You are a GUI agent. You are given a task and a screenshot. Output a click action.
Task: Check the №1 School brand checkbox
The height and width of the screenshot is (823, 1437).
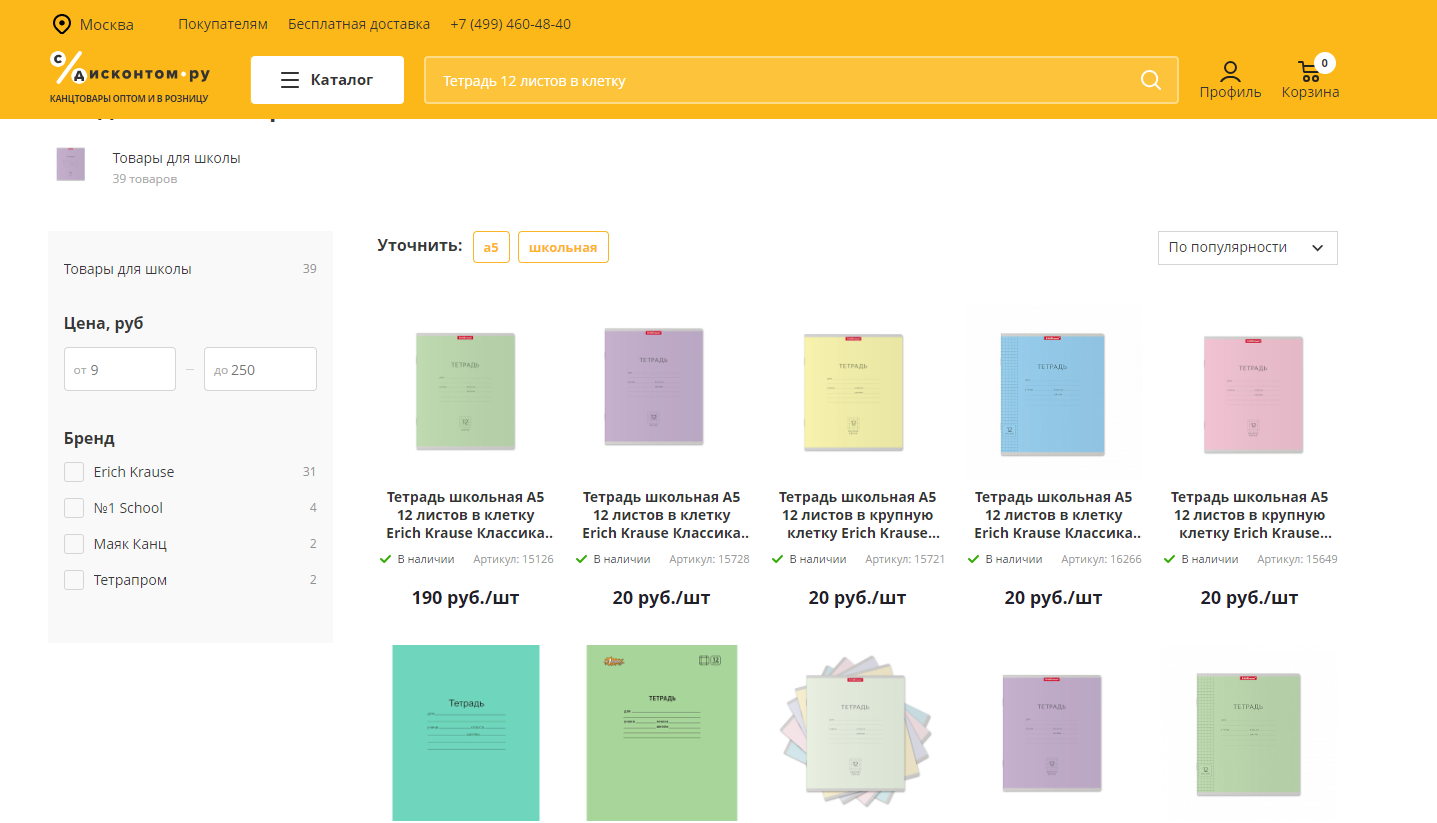coord(74,508)
